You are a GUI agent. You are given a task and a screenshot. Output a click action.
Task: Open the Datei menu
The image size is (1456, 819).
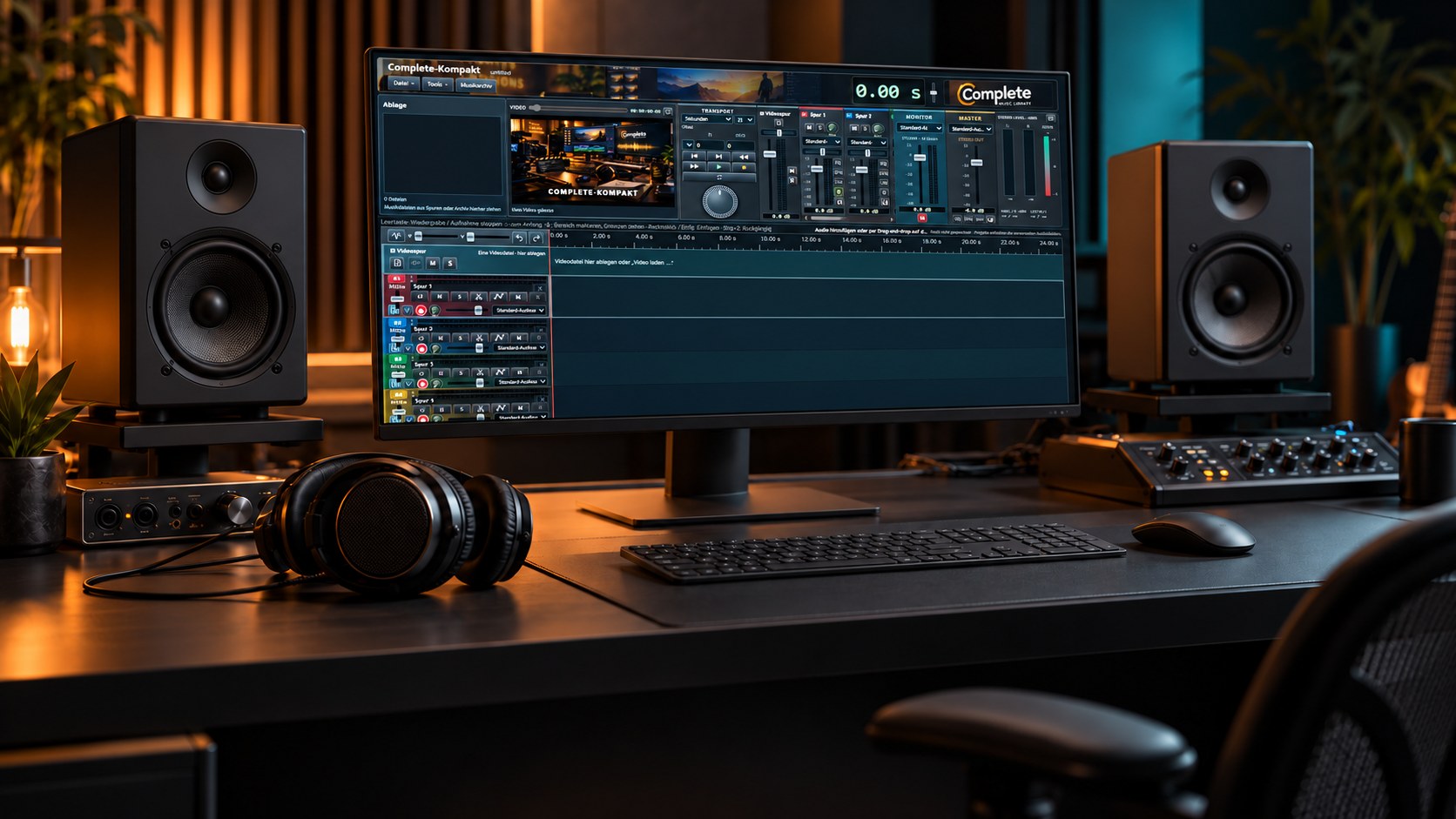(x=402, y=84)
